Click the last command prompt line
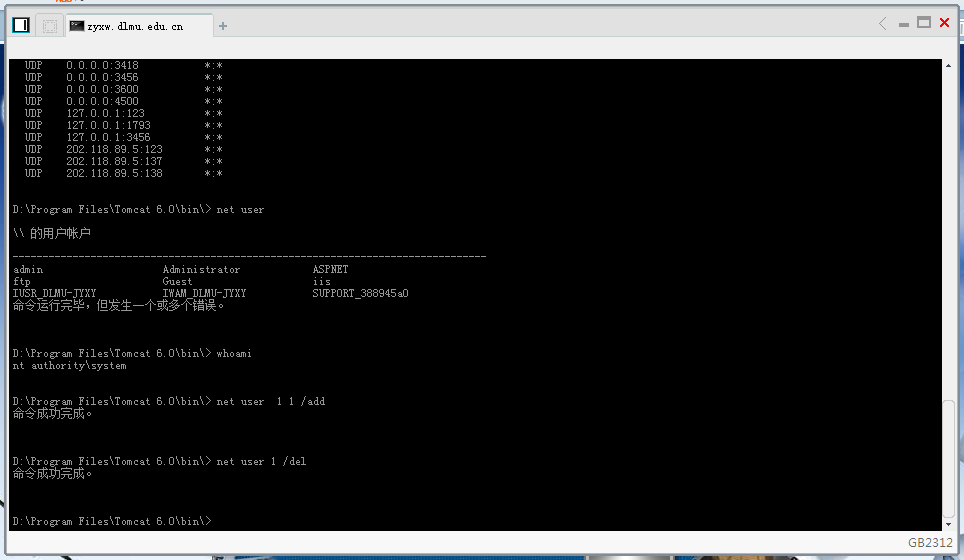 [x=112, y=521]
